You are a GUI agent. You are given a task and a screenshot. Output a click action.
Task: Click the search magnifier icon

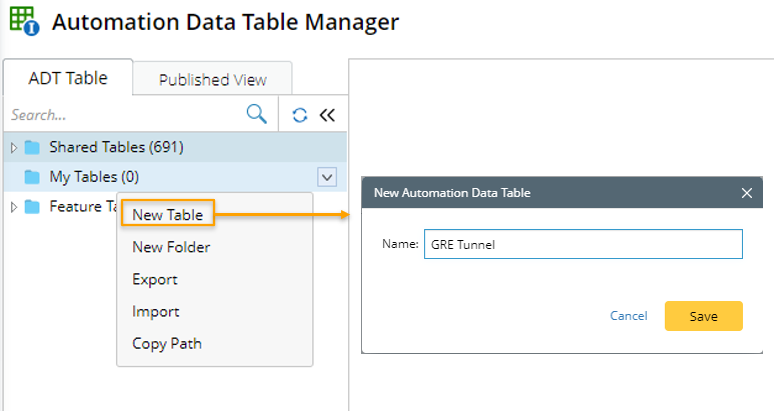pyautogui.click(x=257, y=114)
